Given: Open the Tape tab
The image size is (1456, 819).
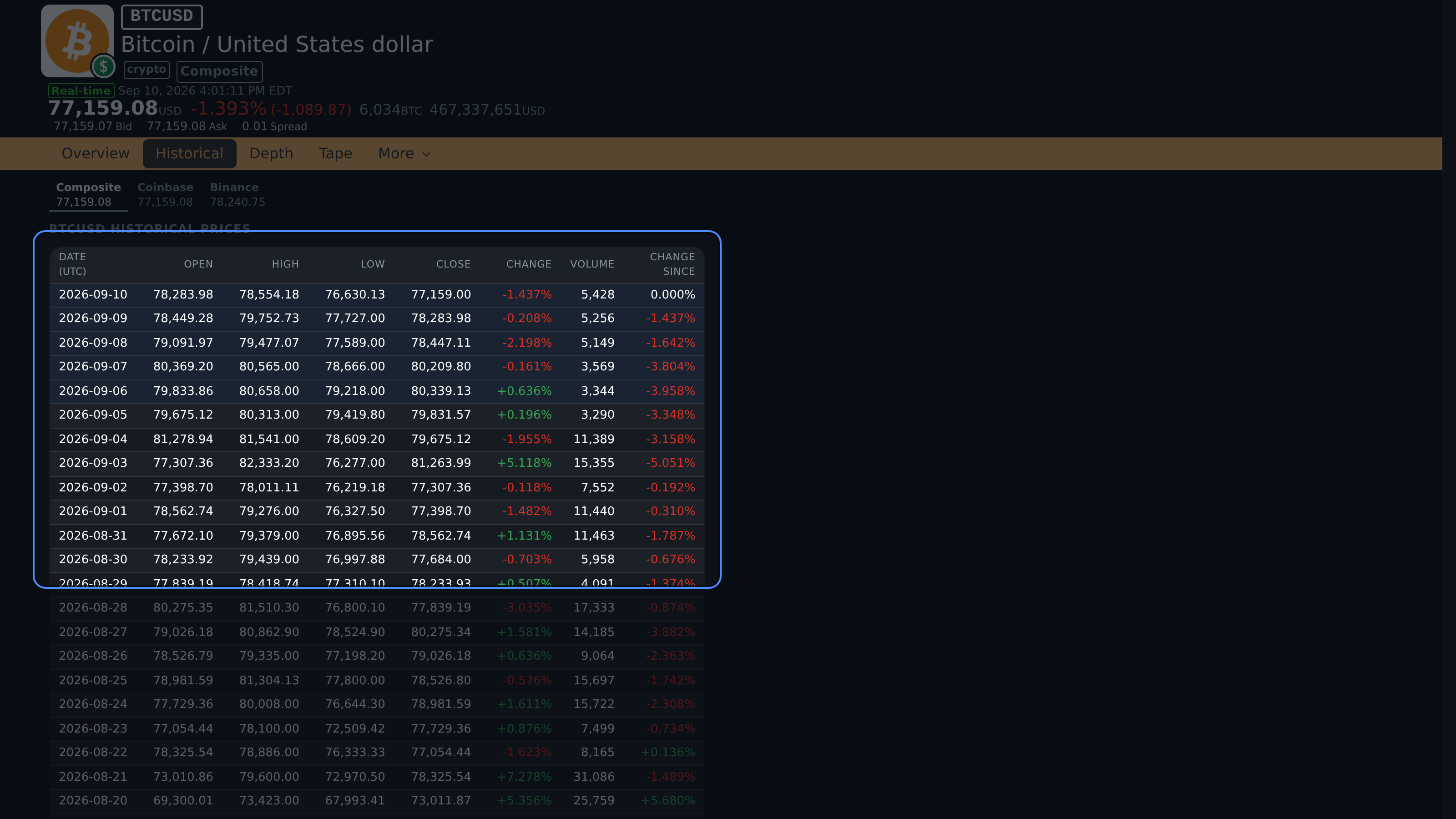Looking at the screenshot, I should [335, 154].
